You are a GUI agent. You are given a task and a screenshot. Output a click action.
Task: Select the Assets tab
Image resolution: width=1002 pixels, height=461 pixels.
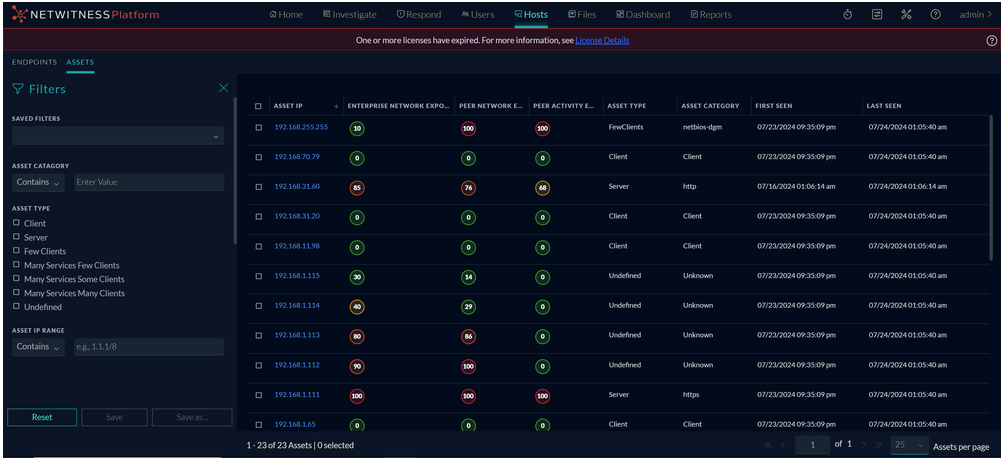coord(81,63)
